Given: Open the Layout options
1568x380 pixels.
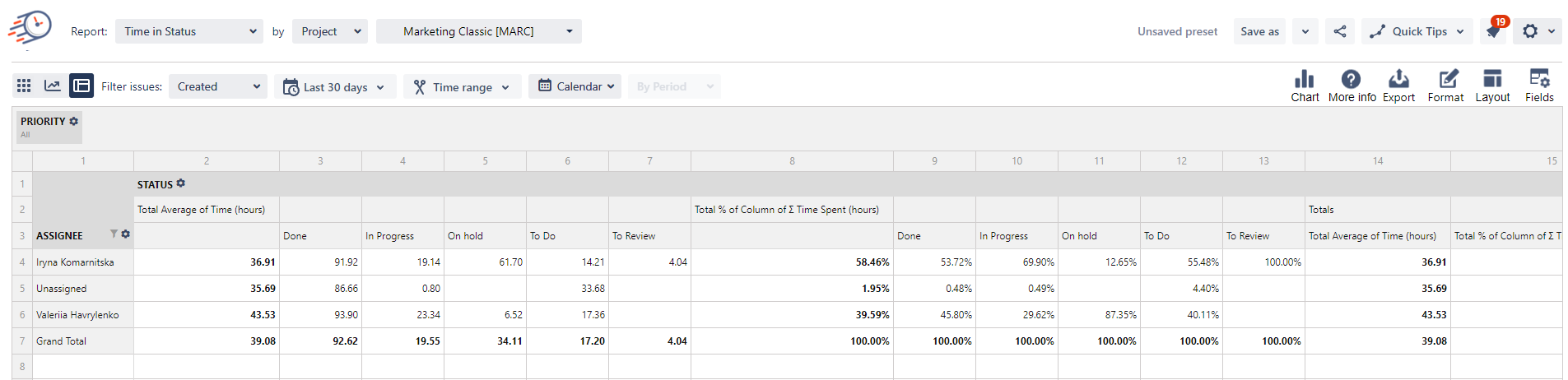Looking at the screenshot, I should pos(1492,86).
